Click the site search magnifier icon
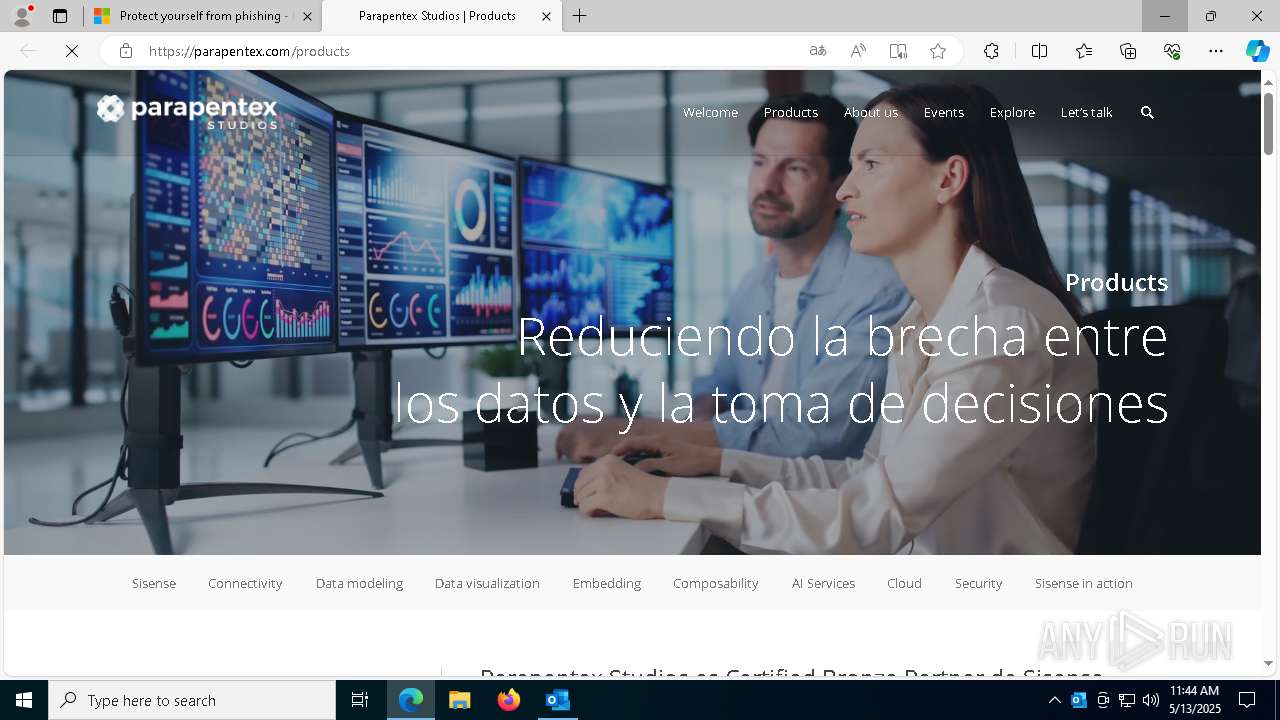 tap(1147, 113)
